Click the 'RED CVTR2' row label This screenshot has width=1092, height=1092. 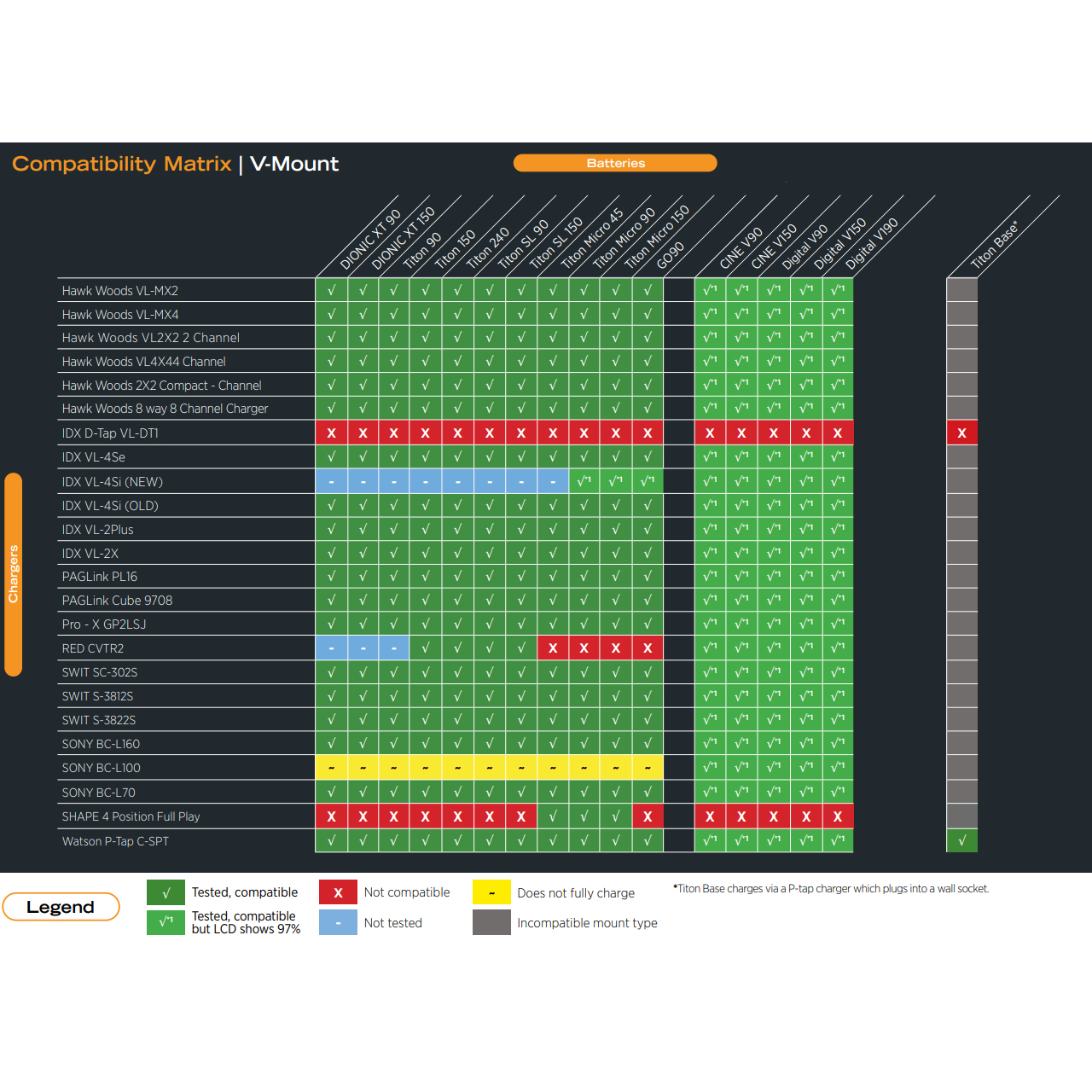[x=93, y=648]
